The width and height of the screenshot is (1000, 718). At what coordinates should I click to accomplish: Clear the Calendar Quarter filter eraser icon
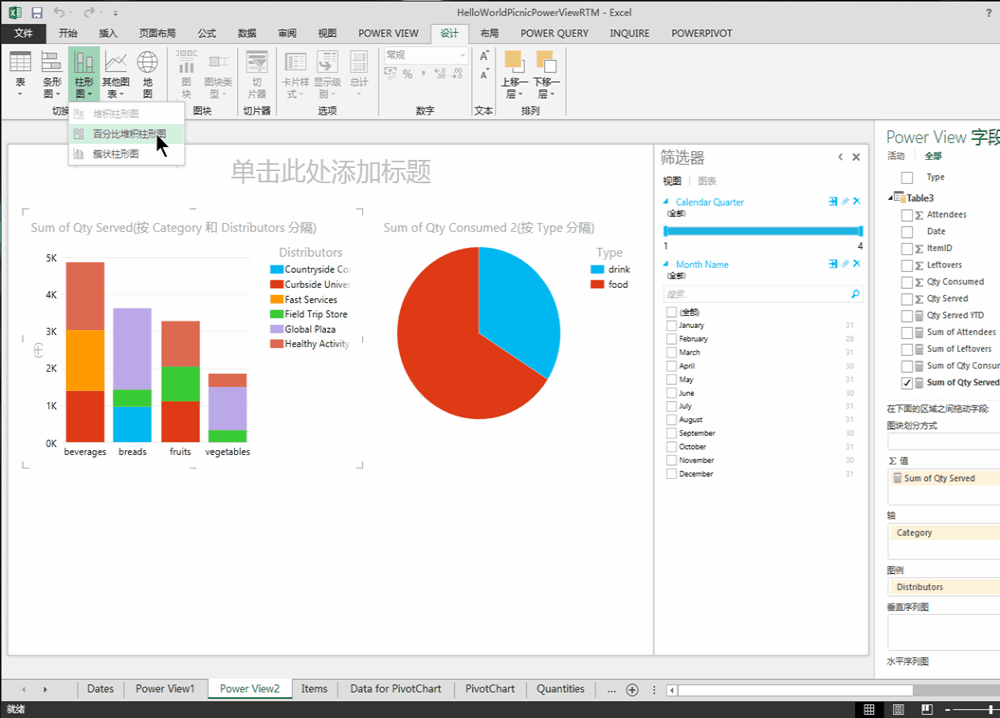coord(845,201)
